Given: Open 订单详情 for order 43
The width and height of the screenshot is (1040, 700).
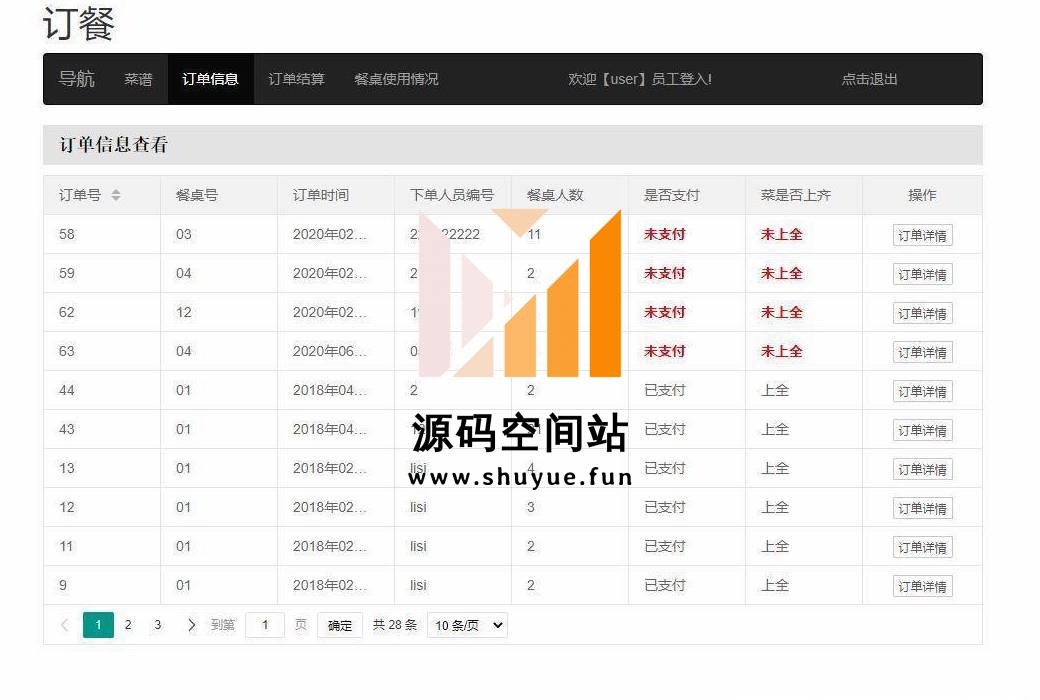Looking at the screenshot, I should coord(923,431).
